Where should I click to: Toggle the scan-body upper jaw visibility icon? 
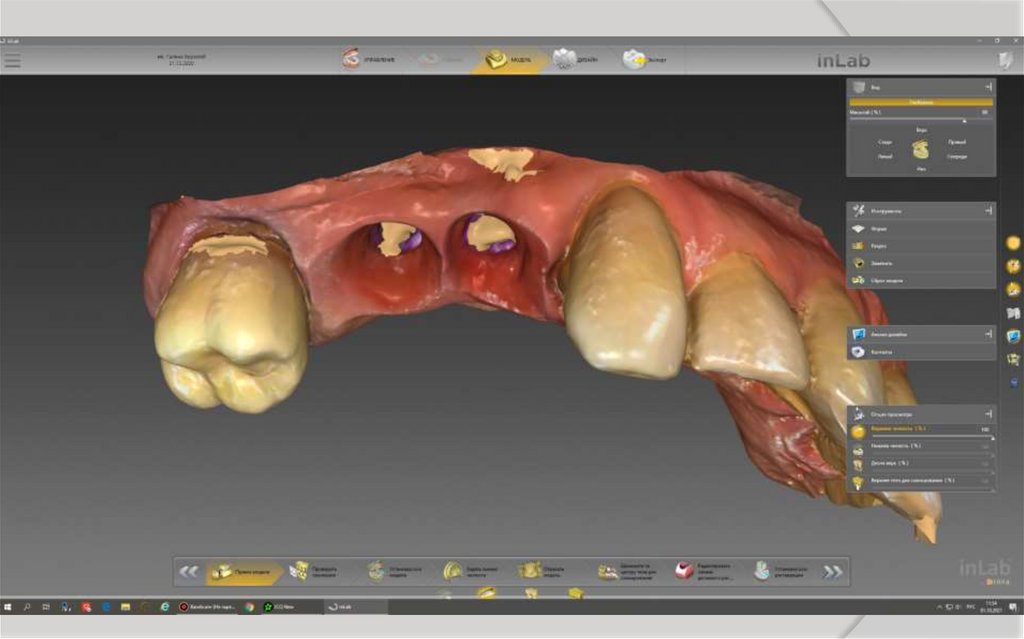point(858,483)
